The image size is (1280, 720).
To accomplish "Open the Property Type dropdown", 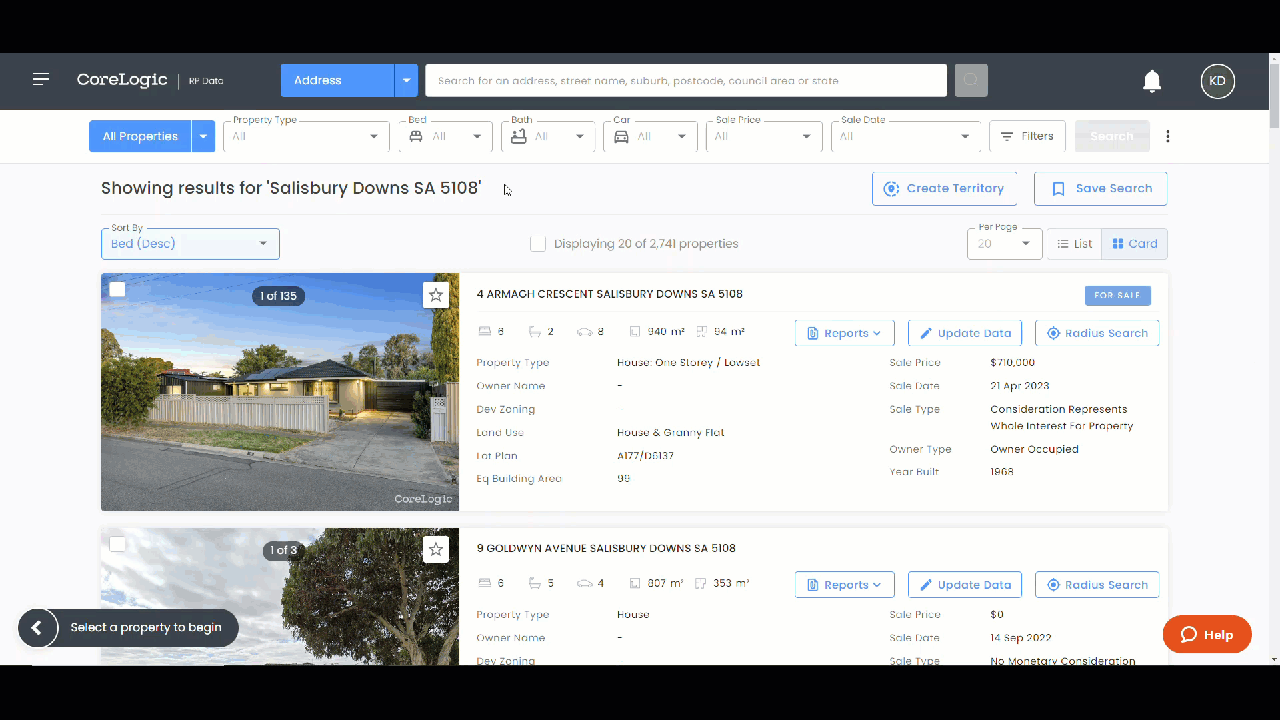I will 306,136.
